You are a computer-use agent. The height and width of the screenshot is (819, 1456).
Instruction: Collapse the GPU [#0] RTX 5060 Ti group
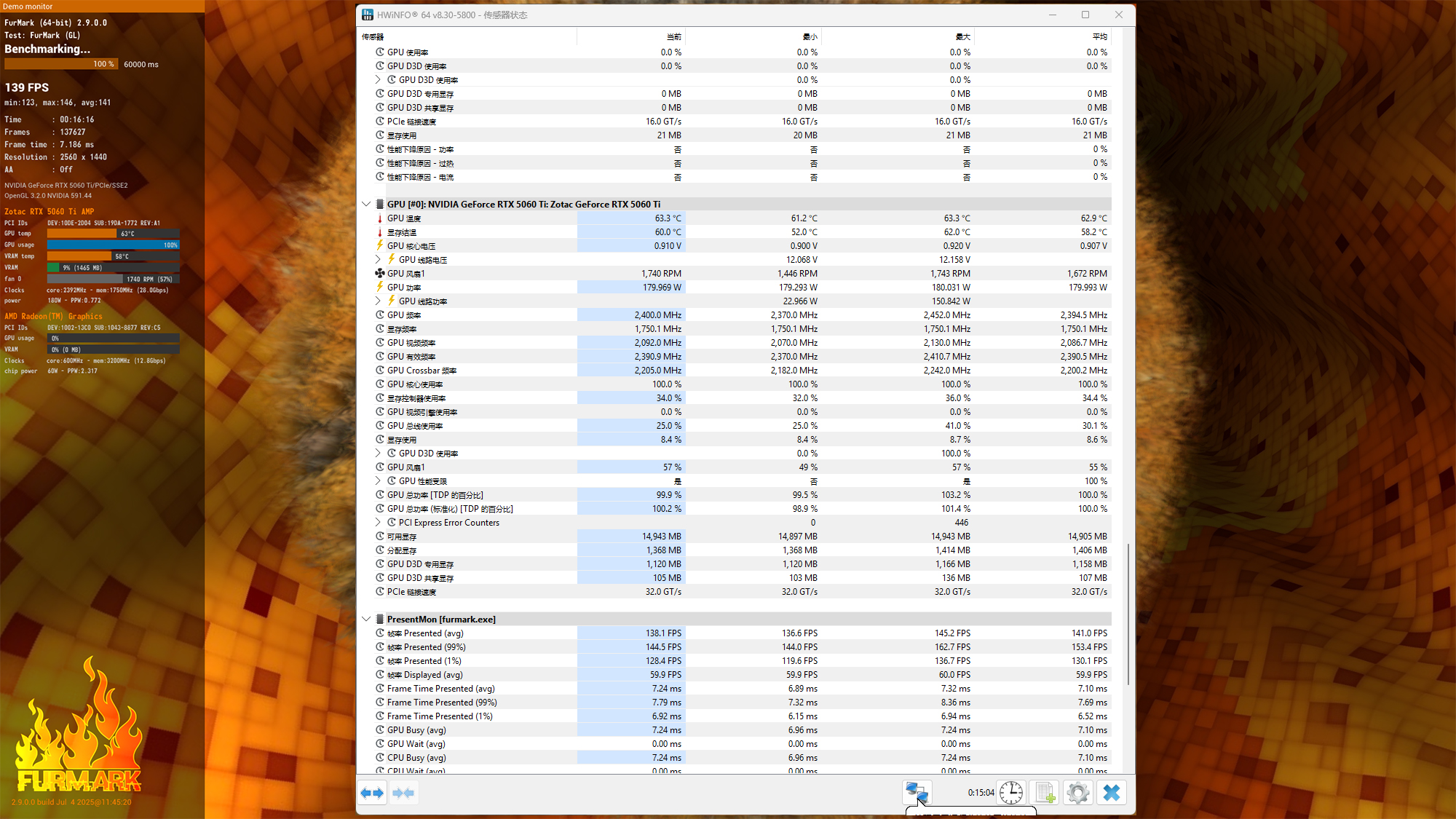pyautogui.click(x=366, y=205)
